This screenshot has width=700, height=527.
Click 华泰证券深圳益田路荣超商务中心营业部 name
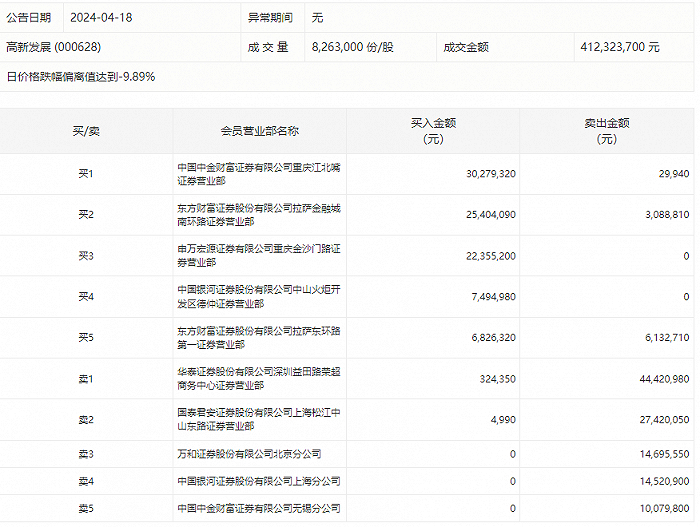coord(259,378)
